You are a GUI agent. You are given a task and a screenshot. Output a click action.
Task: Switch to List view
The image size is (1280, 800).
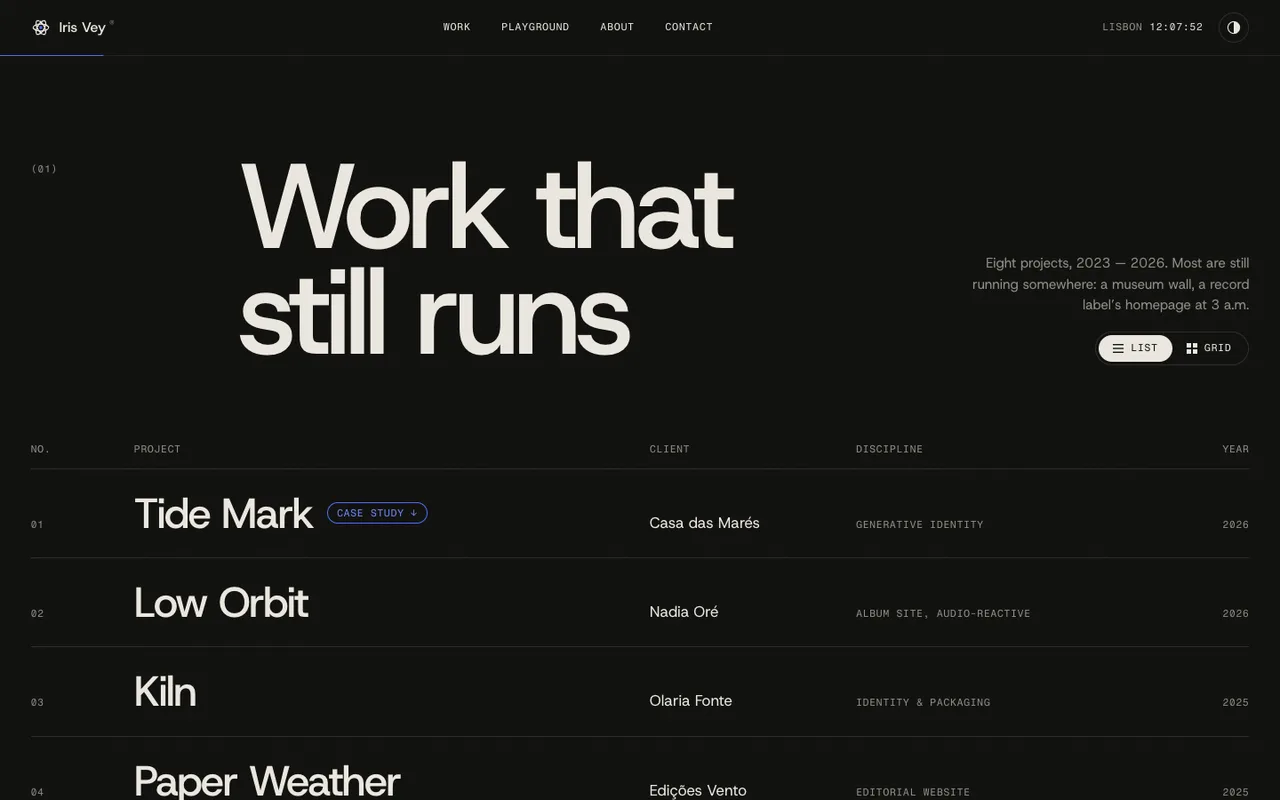1135,348
